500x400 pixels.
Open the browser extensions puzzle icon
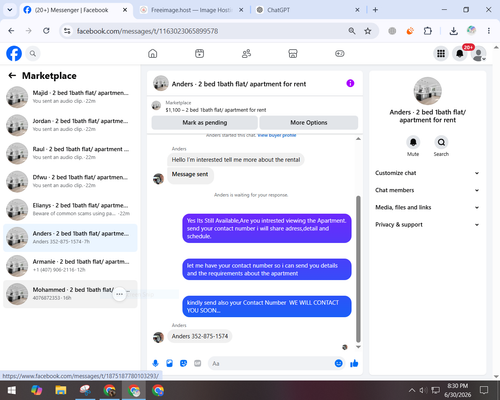point(428,31)
